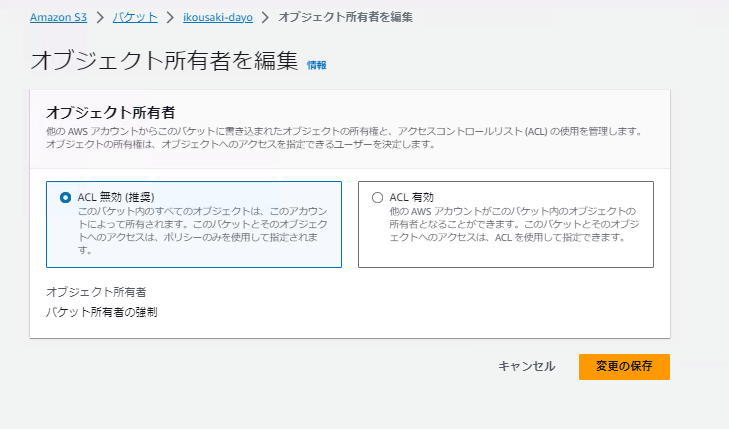Click the orange 変更の保存 button
The height and width of the screenshot is (429, 729).
pyautogui.click(x=623, y=366)
